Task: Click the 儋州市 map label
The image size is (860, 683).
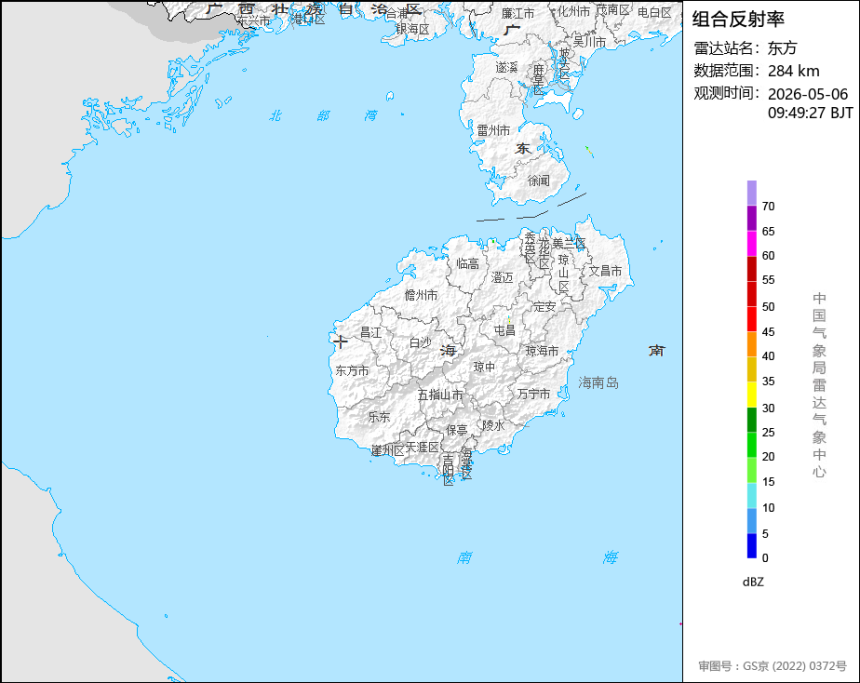Action: (x=421, y=296)
